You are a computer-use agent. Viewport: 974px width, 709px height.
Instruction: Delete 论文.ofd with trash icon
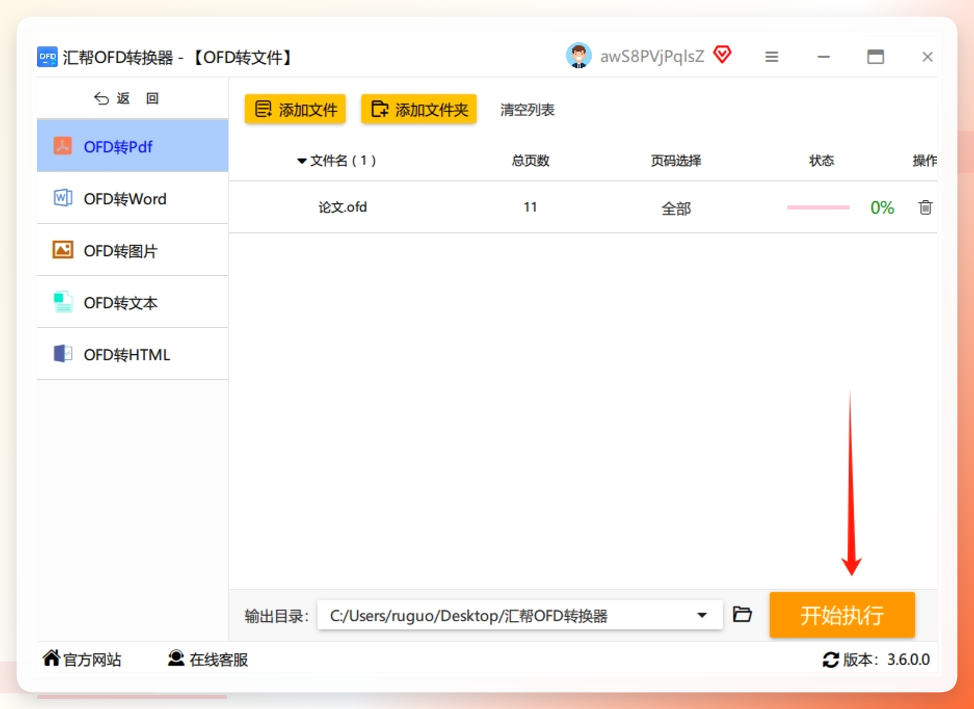[925, 207]
